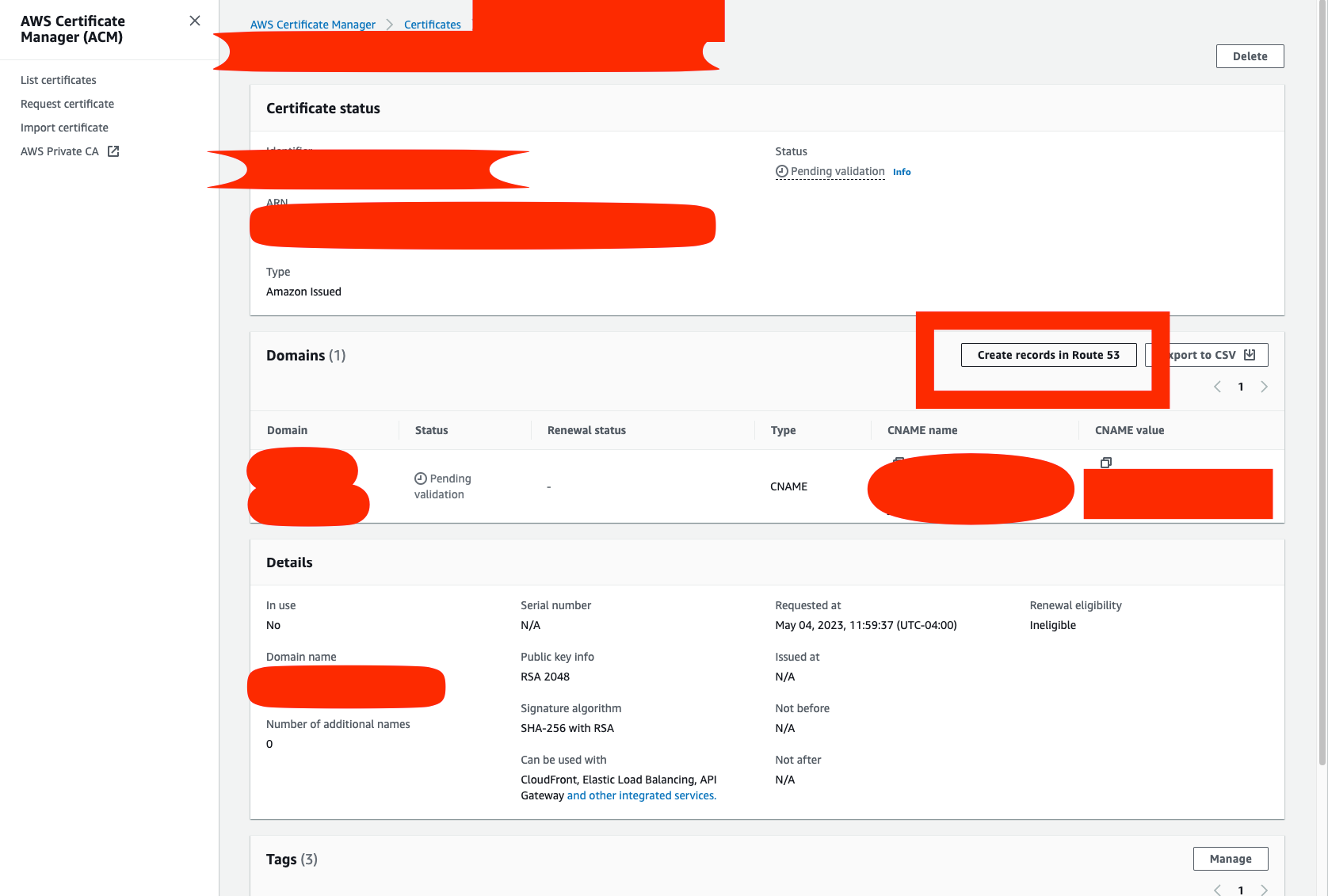Click page number 1 in Tags pagination
The image size is (1328, 896).
pyautogui.click(x=1241, y=890)
